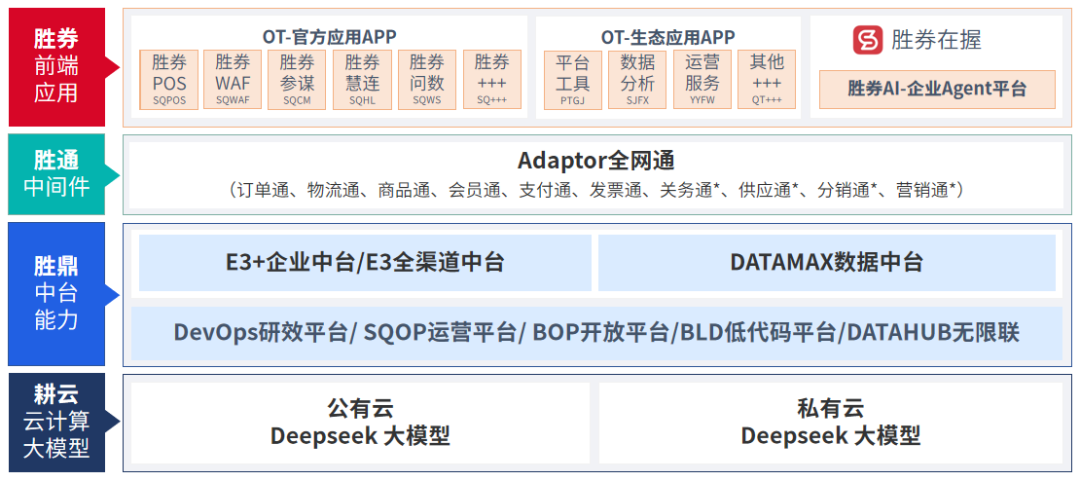Click the E3+企业中台/E3全渠道中台 block
Screen dimensions: 1080x481
365,263
